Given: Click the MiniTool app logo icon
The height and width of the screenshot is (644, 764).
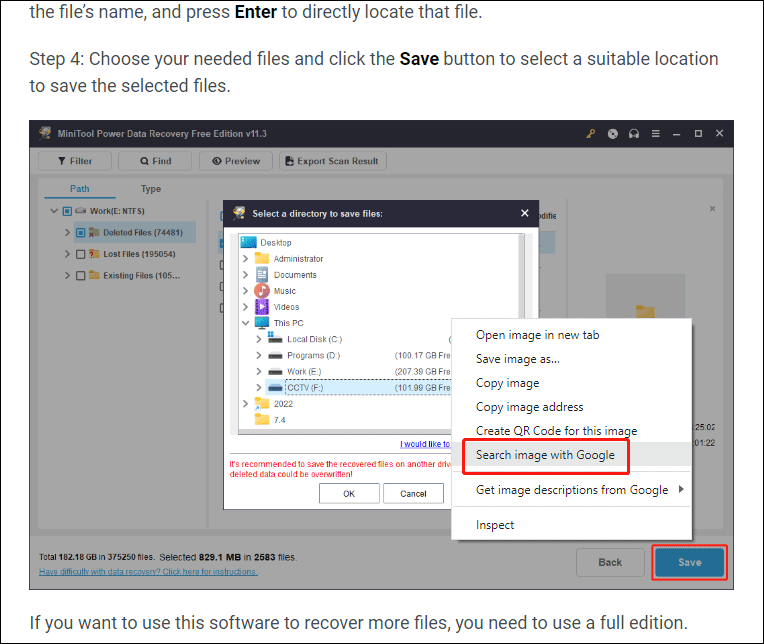Looking at the screenshot, I should (x=45, y=133).
